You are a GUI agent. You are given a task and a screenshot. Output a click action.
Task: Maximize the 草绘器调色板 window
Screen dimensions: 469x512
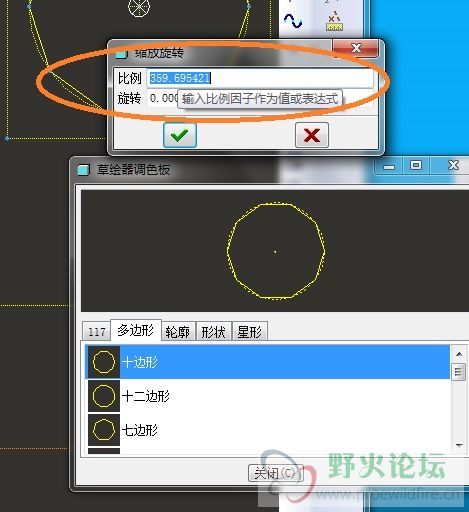[415, 165]
